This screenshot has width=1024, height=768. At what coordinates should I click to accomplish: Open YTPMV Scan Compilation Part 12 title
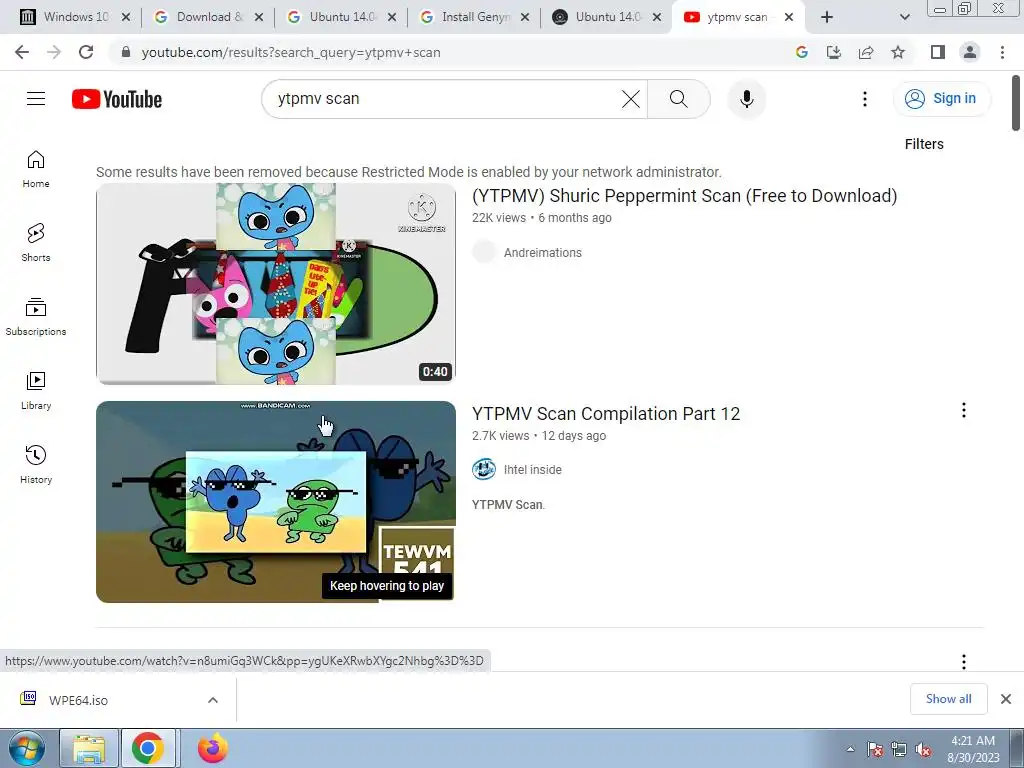click(606, 414)
